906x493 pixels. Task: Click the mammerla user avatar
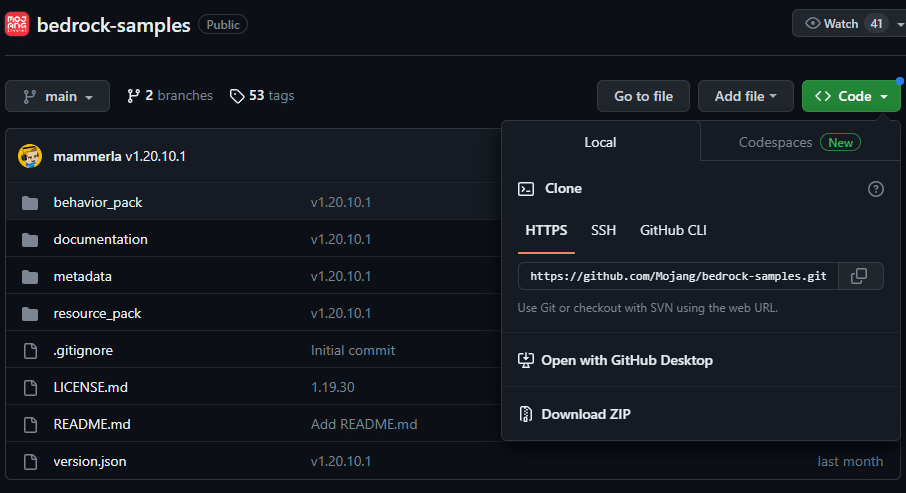[30, 156]
